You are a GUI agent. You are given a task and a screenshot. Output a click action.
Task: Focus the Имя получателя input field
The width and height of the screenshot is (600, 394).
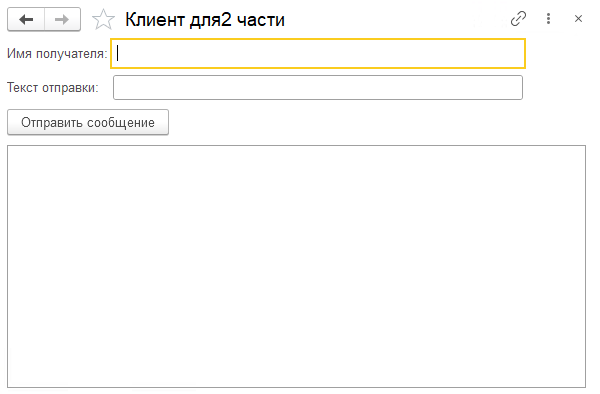318,54
